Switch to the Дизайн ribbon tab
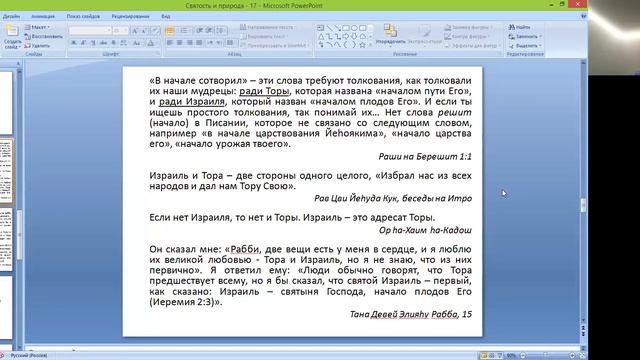Image resolution: width=640 pixels, height=360 pixels. (x=11, y=16)
